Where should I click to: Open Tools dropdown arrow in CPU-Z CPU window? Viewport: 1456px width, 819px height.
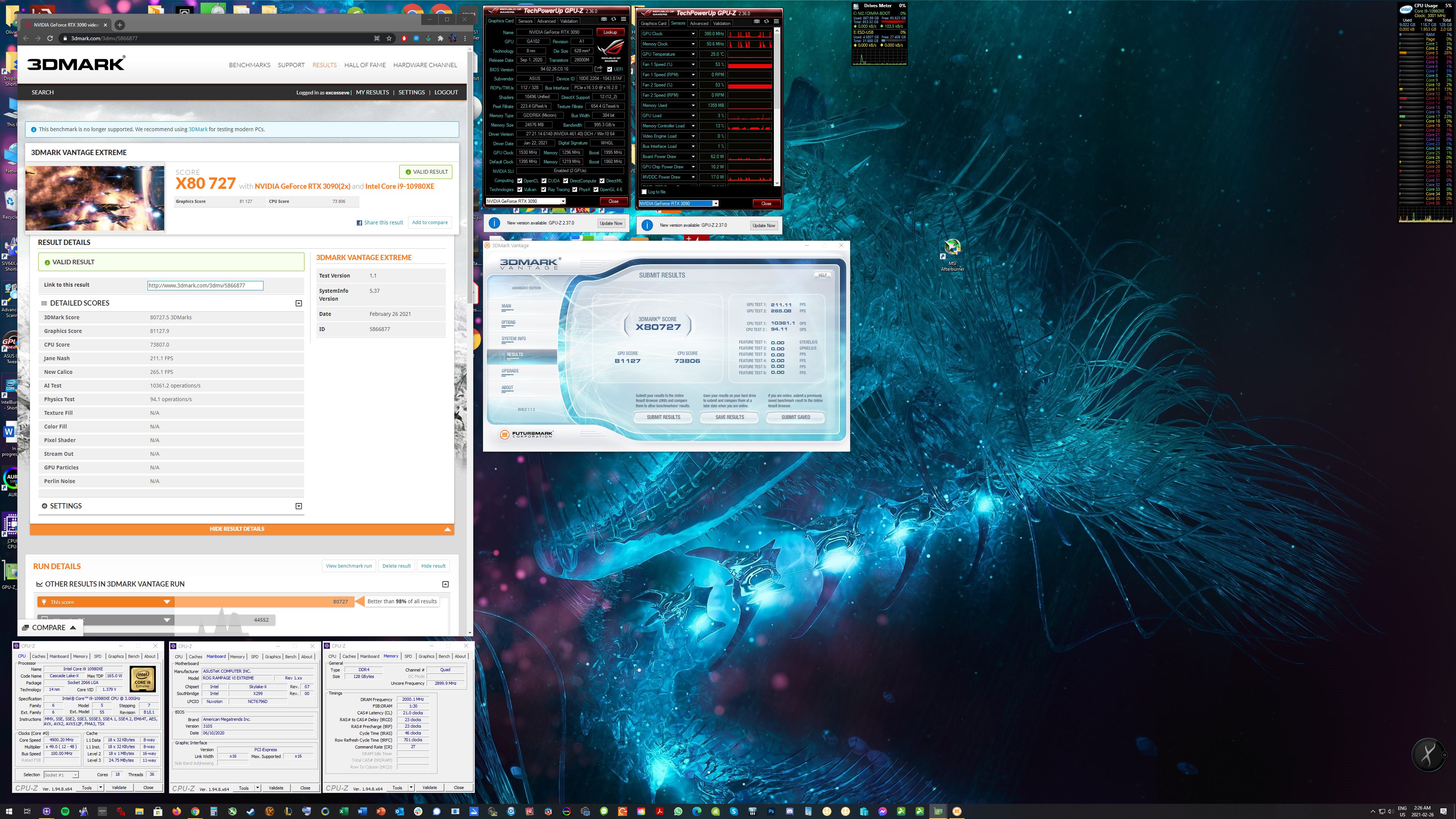[x=100, y=788]
